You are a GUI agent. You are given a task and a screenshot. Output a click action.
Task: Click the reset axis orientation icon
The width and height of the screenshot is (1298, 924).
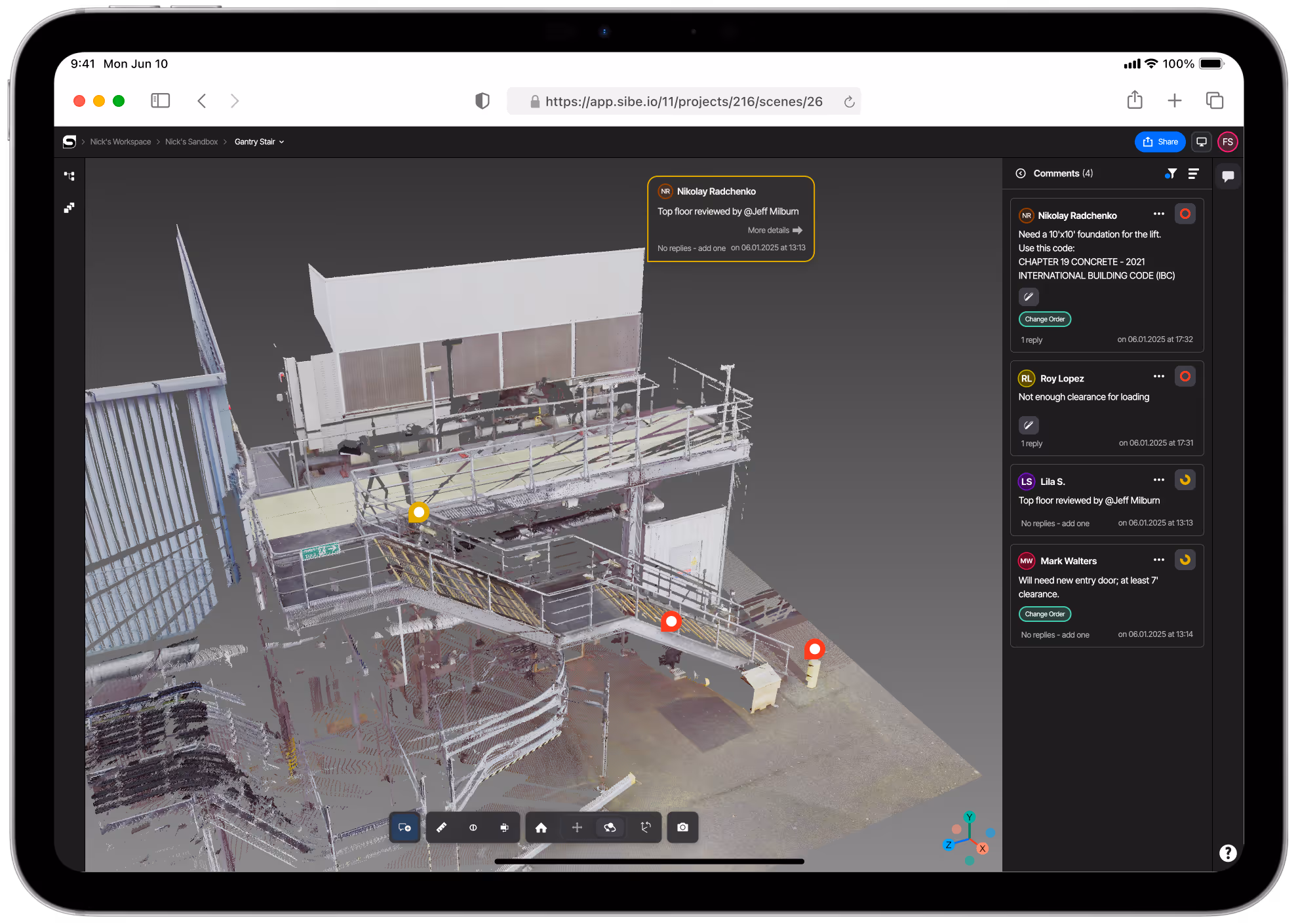click(646, 828)
